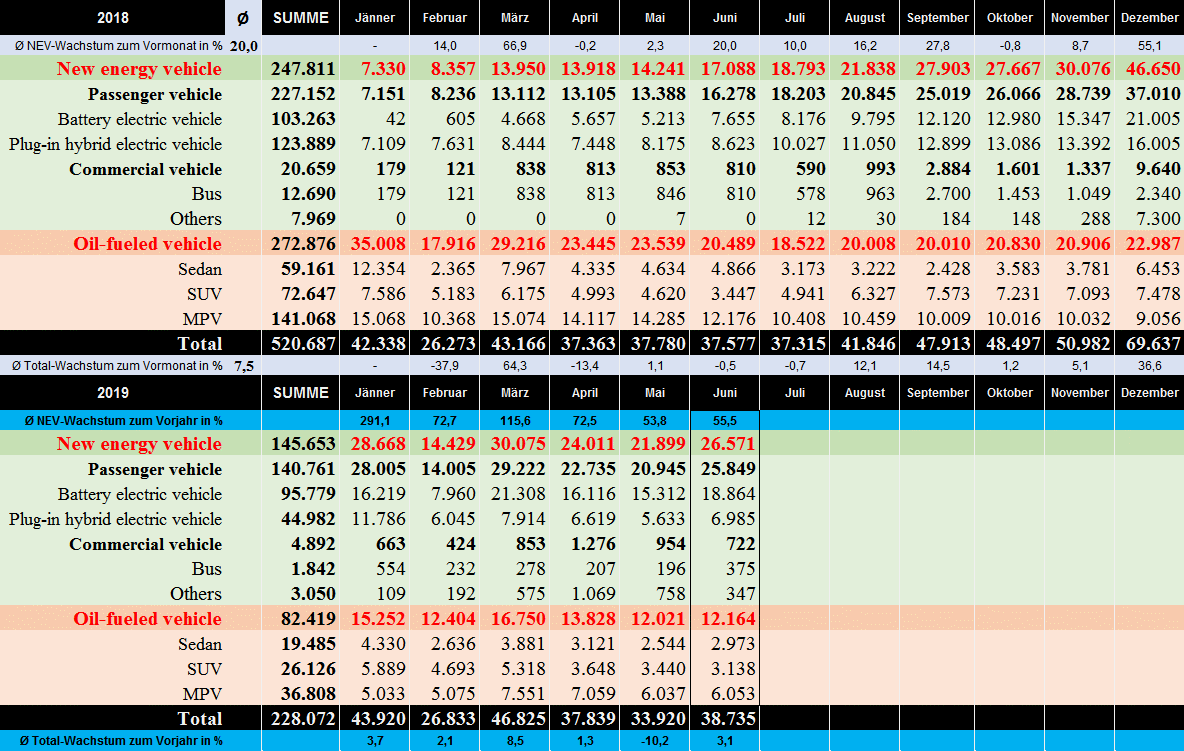Screen dimensions: 1184x751
Task: Click the Ø Total-Wachstum zum Vorjahr label
Action: [x=122, y=740]
